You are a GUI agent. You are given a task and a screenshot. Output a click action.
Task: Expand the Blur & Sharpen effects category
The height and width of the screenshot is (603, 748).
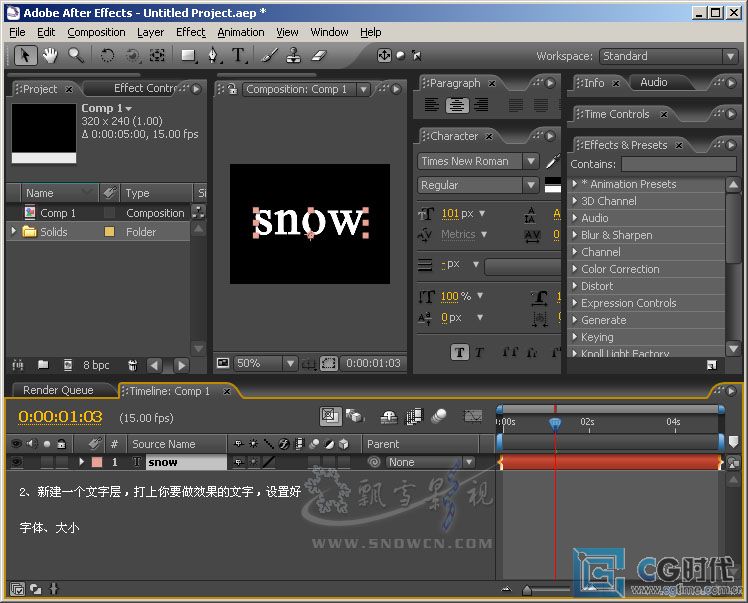[575, 235]
